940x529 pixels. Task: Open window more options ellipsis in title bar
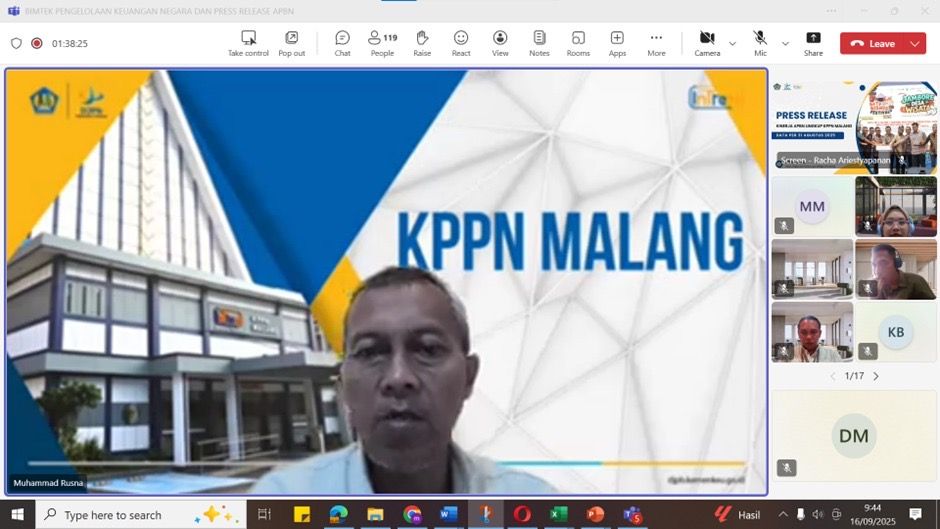831,11
